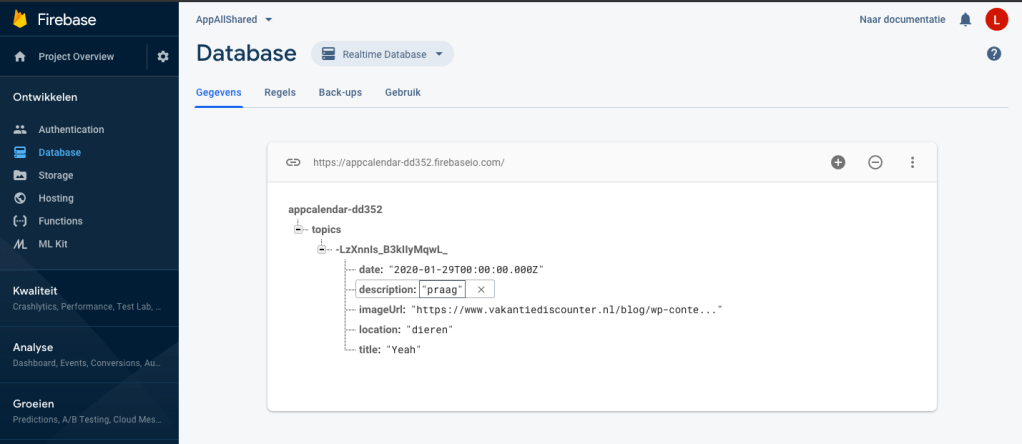1022x444 pixels.
Task: Click the description value input field
Action: coord(442,289)
